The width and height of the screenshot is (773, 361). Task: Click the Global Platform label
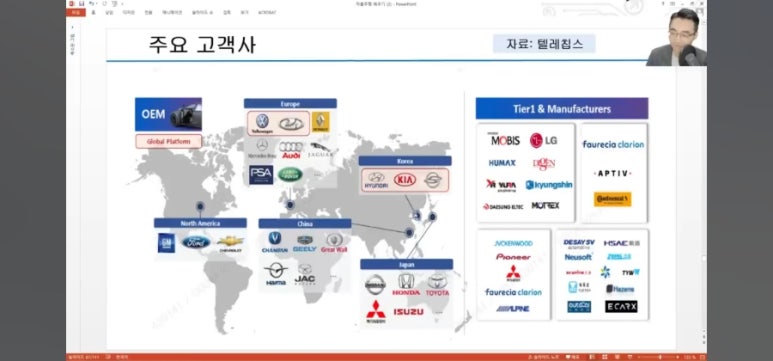click(169, 142)
